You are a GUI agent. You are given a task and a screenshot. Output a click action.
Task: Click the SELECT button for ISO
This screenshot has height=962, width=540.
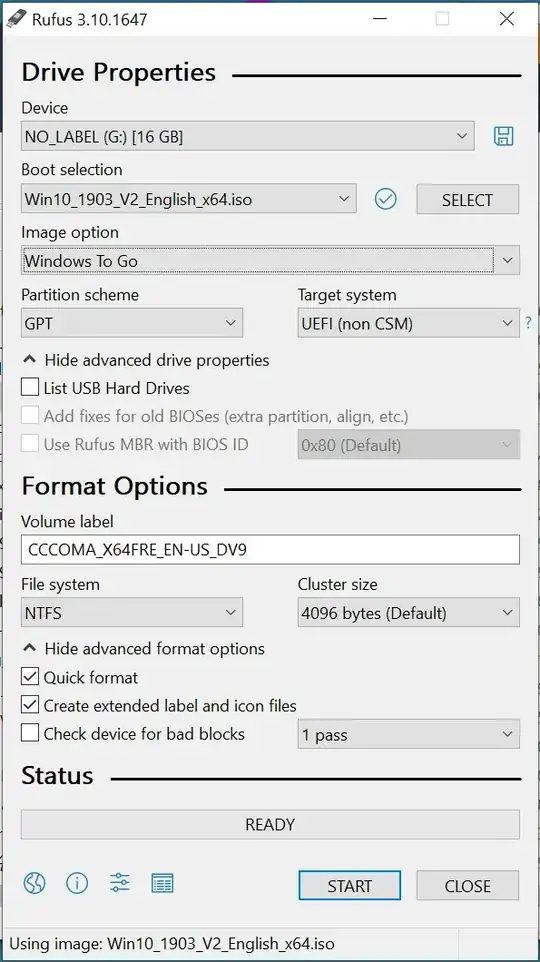tap(468, 199)
